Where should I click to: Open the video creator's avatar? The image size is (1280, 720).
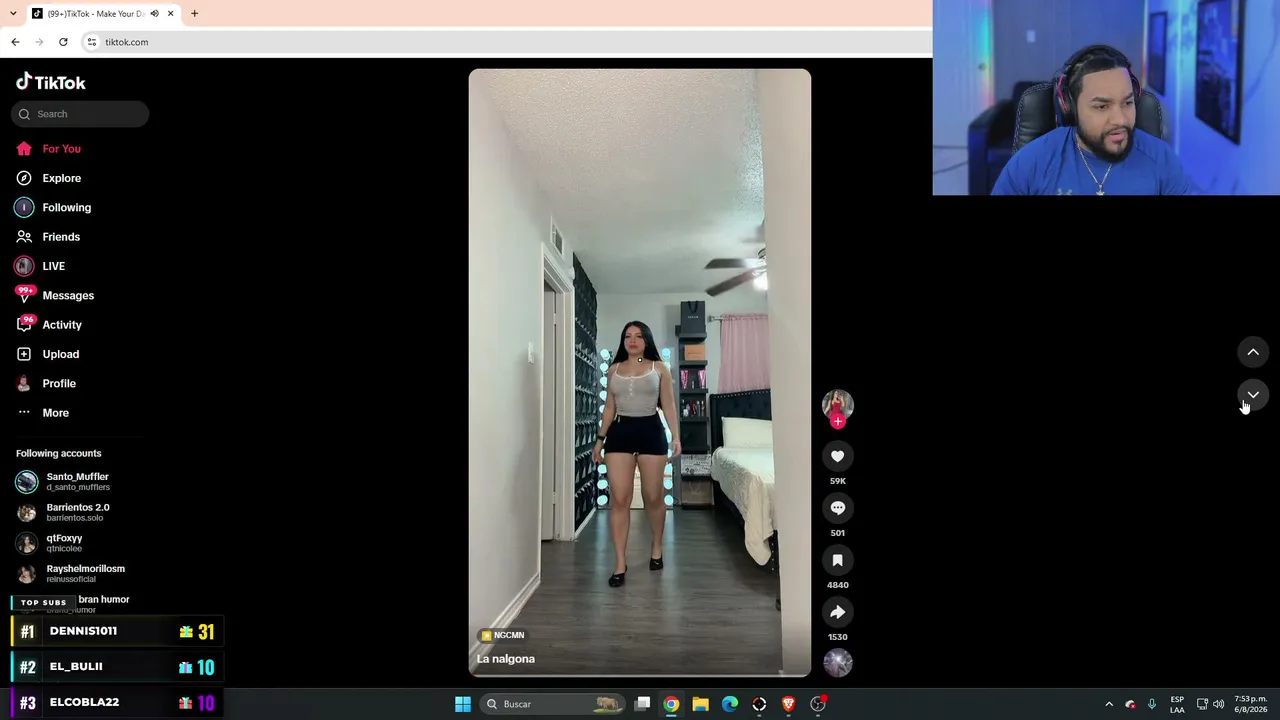coord(838,404)
